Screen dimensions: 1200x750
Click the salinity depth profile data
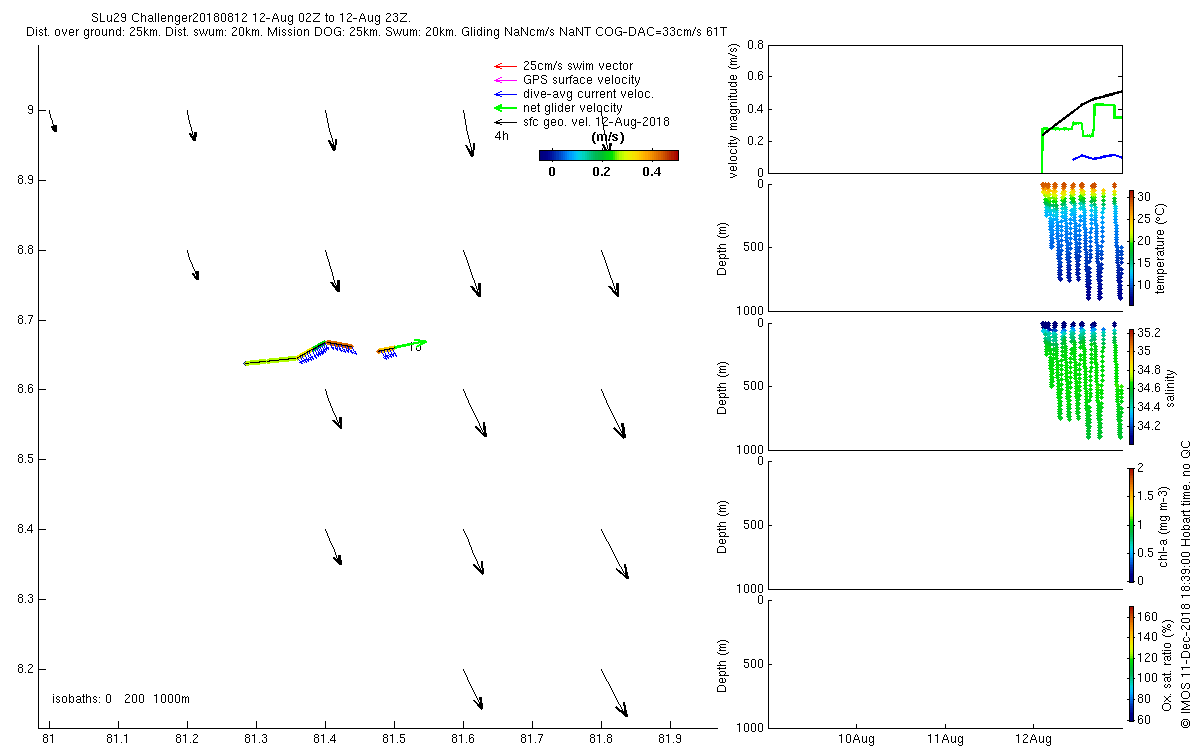[x=1080, y=379]
